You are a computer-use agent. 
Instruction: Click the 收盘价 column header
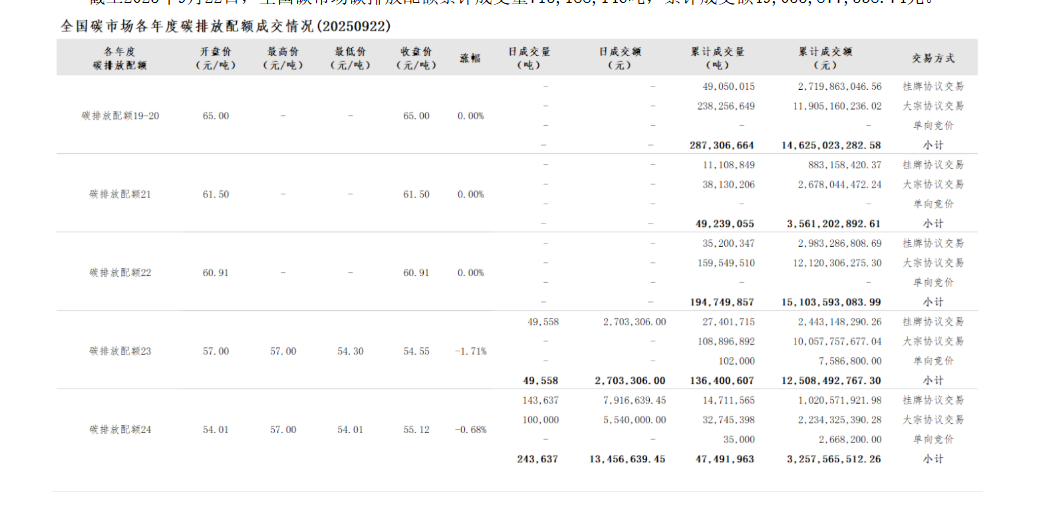coord(416,57)
